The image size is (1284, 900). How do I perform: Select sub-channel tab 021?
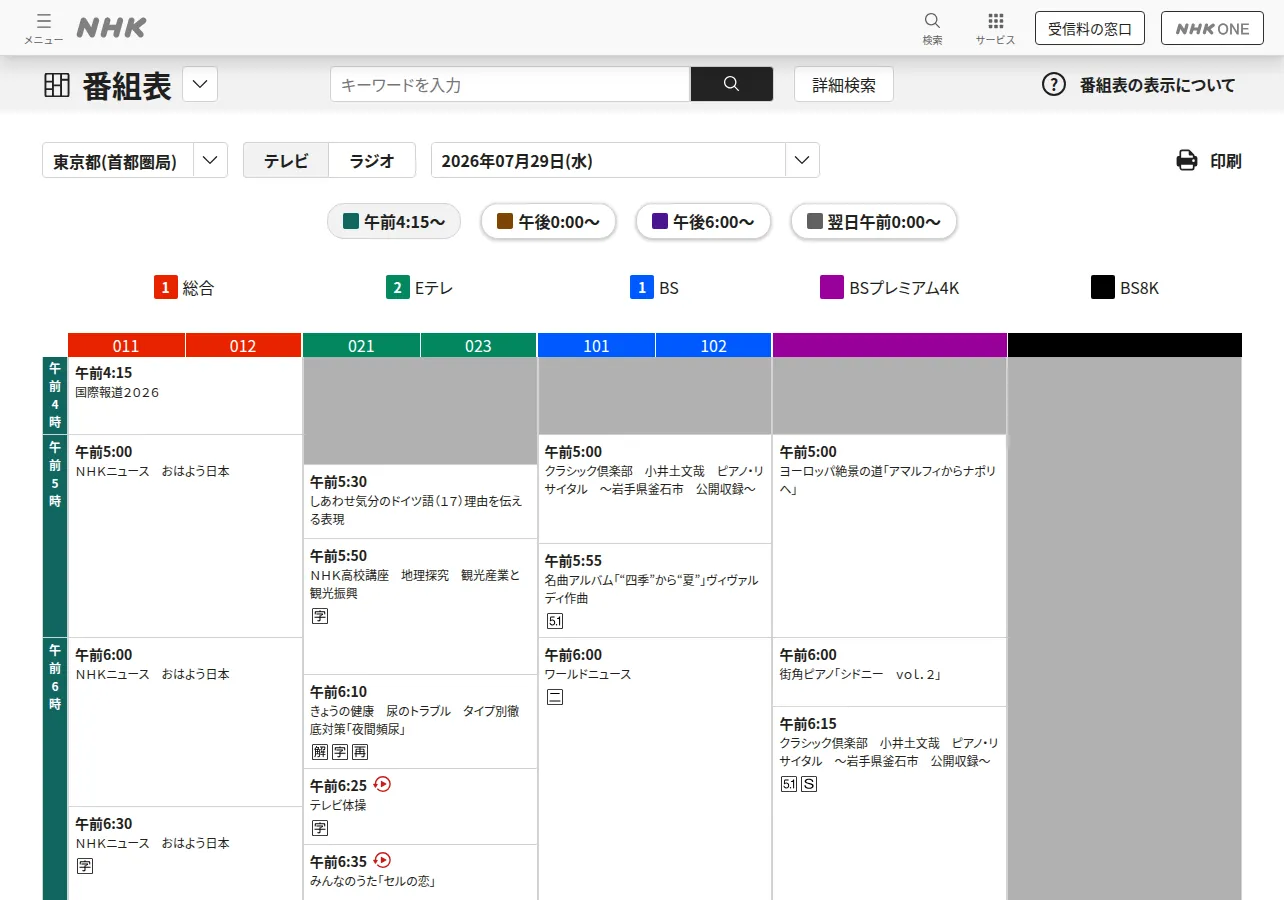[361, 345]
